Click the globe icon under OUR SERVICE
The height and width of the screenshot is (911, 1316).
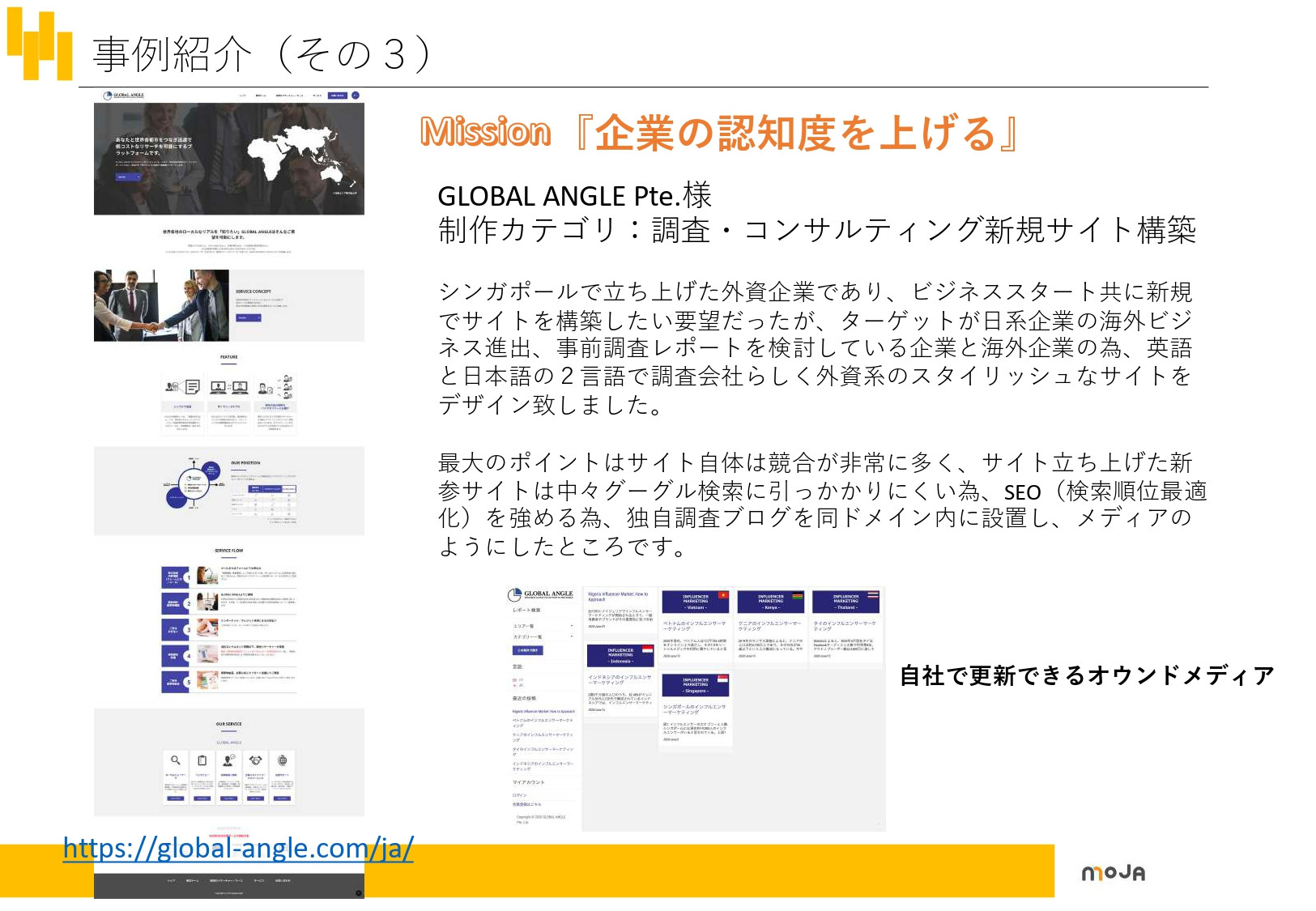pos(283,760)
